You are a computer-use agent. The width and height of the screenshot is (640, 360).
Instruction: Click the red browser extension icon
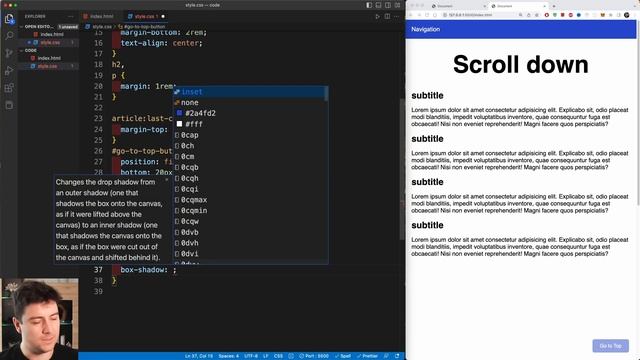(547, 15)
